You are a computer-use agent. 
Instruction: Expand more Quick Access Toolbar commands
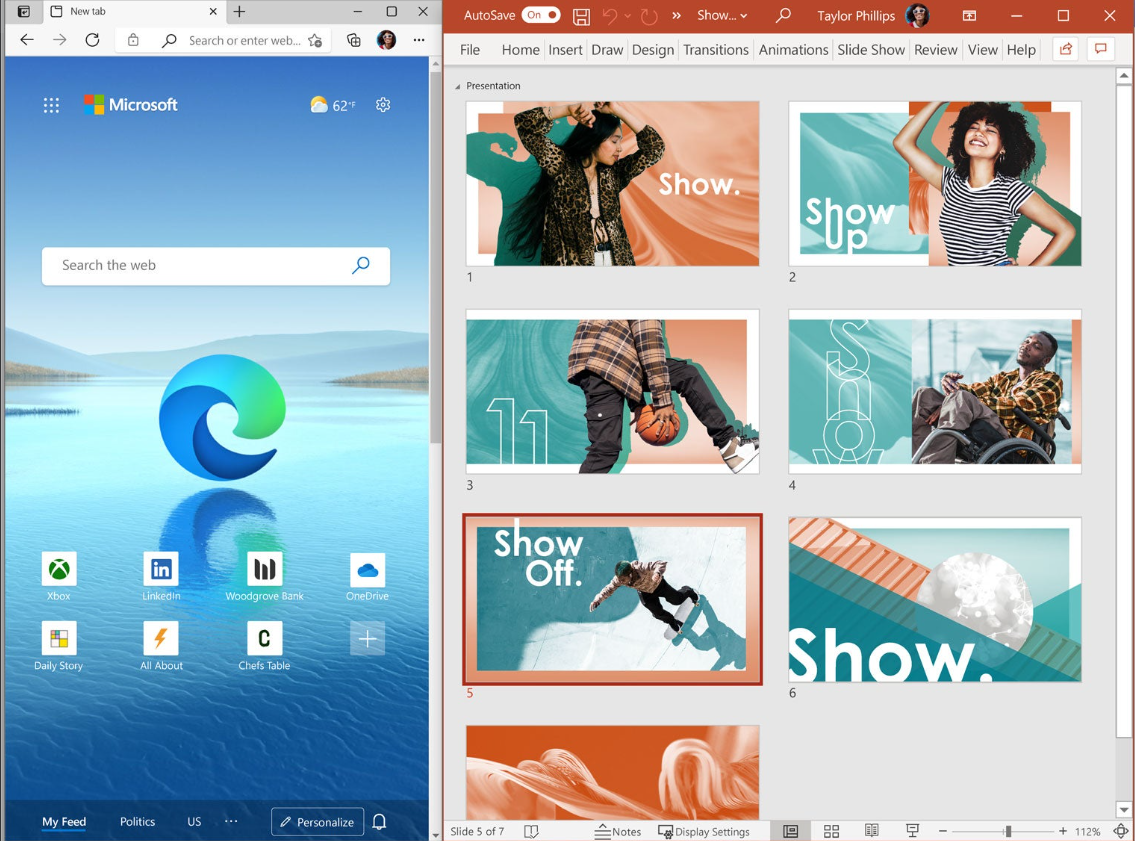[676, 15]
